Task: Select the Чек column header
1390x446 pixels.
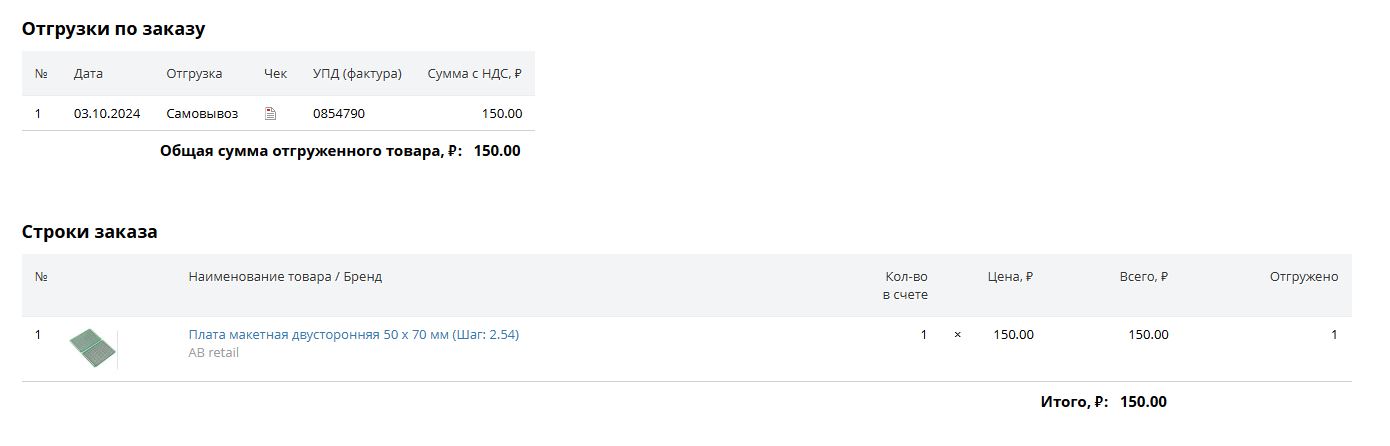Action: tap(275, 74)
